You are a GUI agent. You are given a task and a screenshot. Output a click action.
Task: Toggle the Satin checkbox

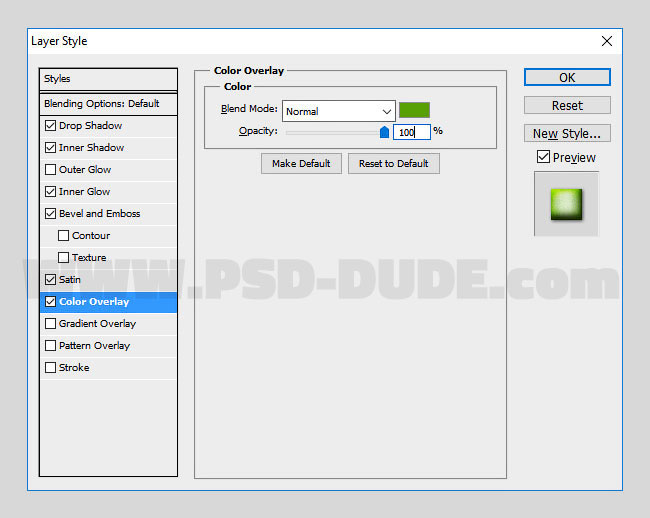coord(50,279)
